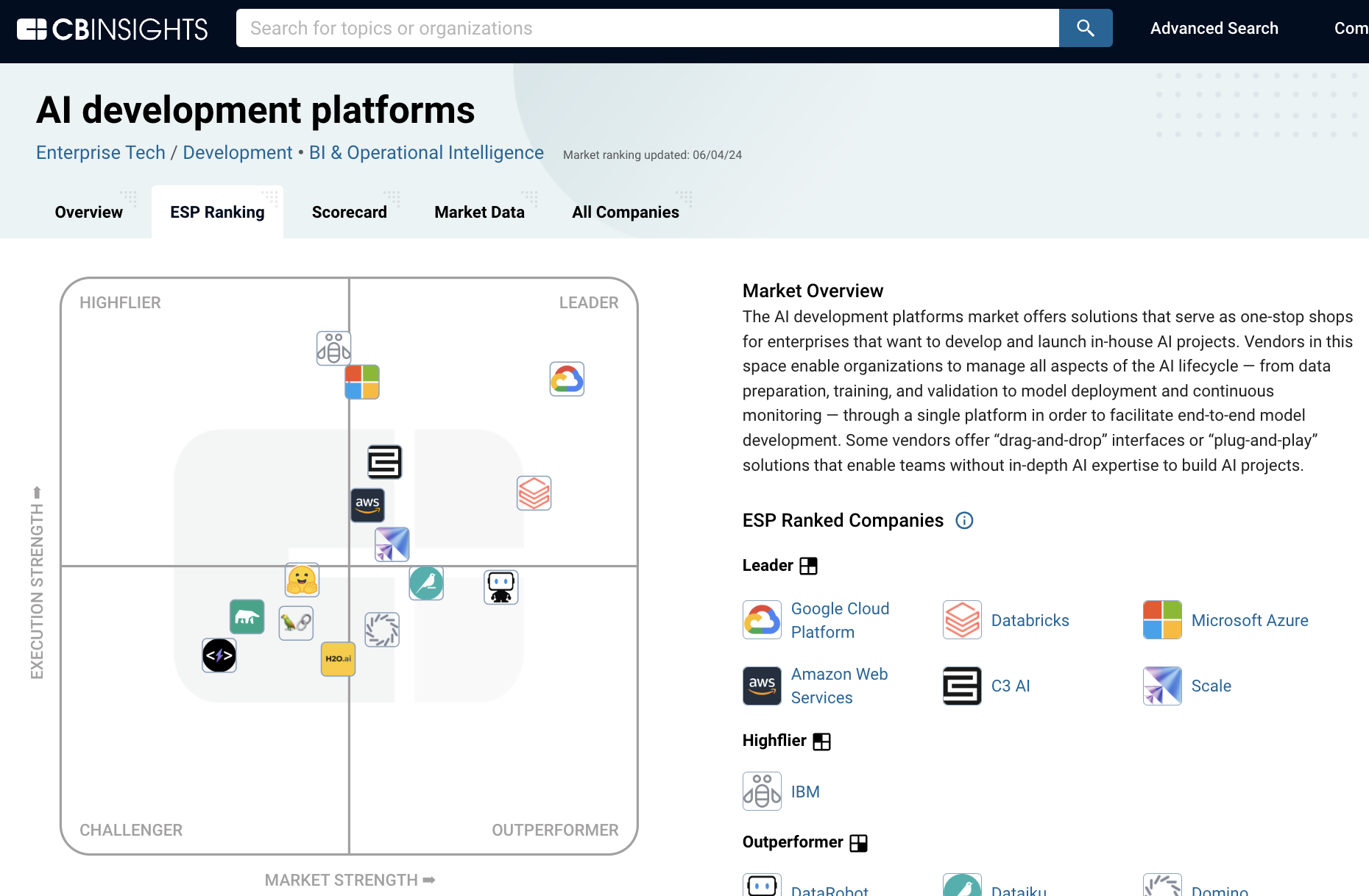The width and height of the screenshot is (1369, 896).
Task: Click the green bear icon in the chart
Action: pos(247,616)
